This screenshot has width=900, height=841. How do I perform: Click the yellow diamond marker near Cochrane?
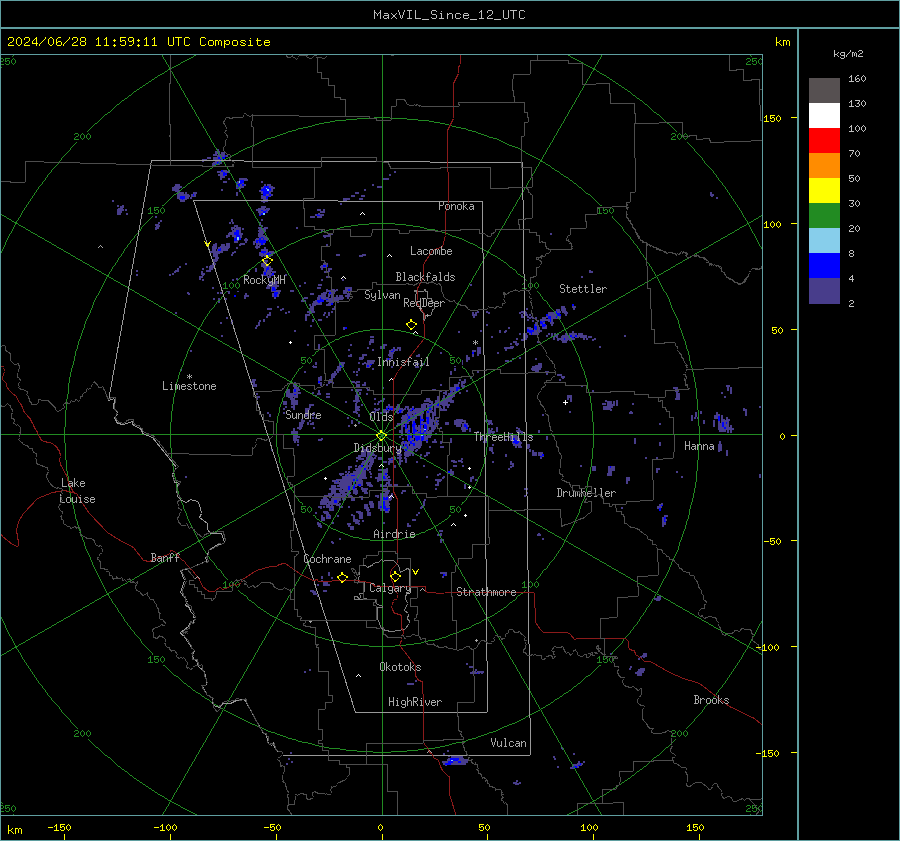(x=342, y=577)
